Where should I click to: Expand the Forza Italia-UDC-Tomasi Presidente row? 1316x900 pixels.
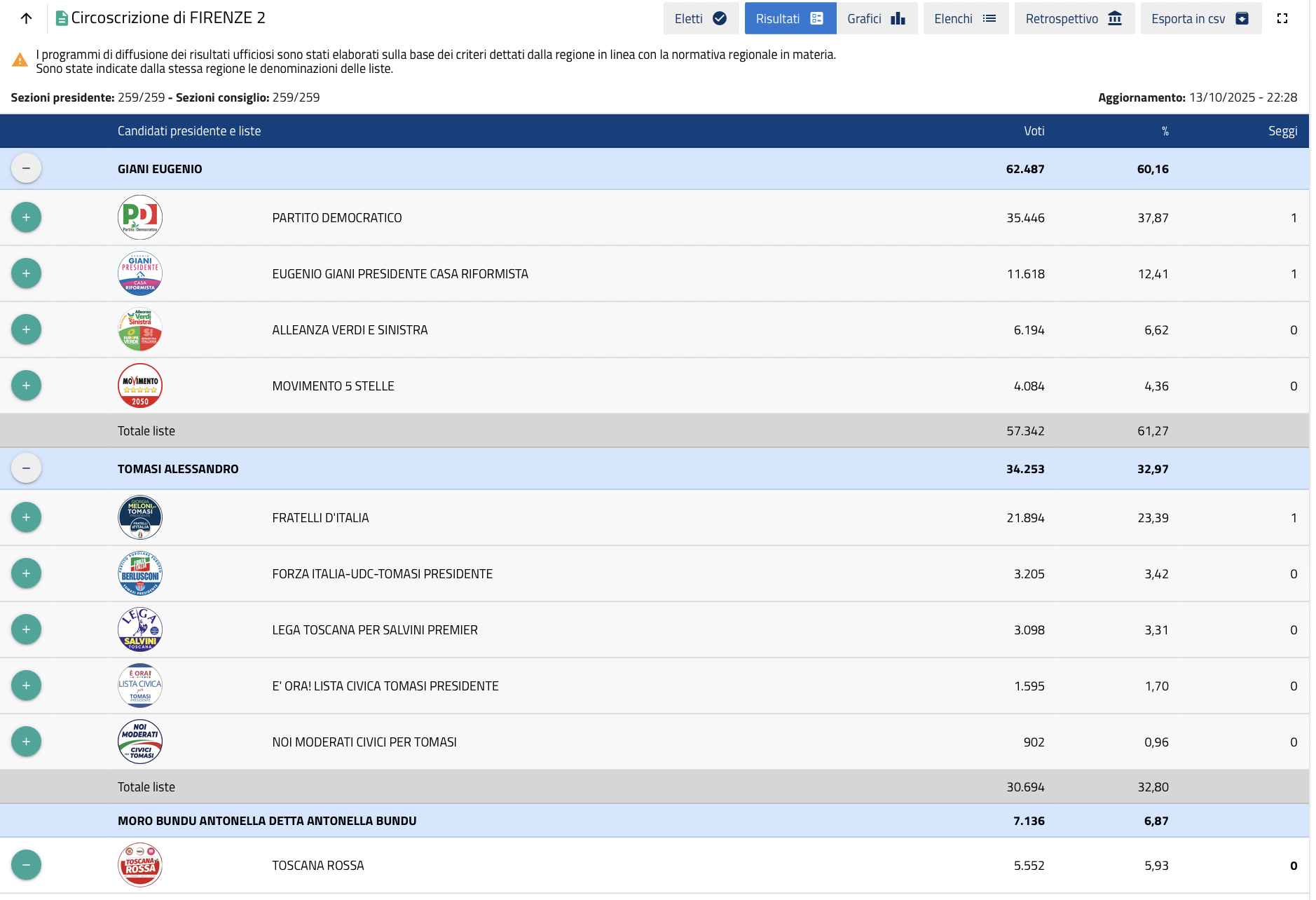click(x=26, y=573)
